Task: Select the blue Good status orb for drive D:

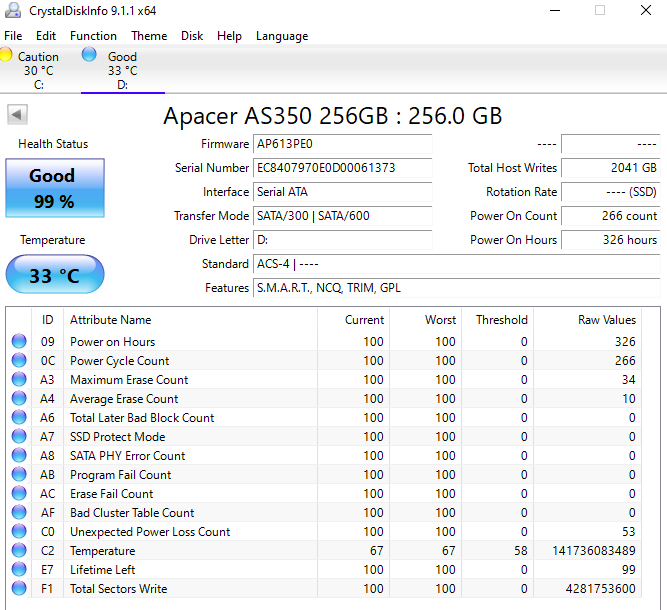Action: [x=89, y=54]
